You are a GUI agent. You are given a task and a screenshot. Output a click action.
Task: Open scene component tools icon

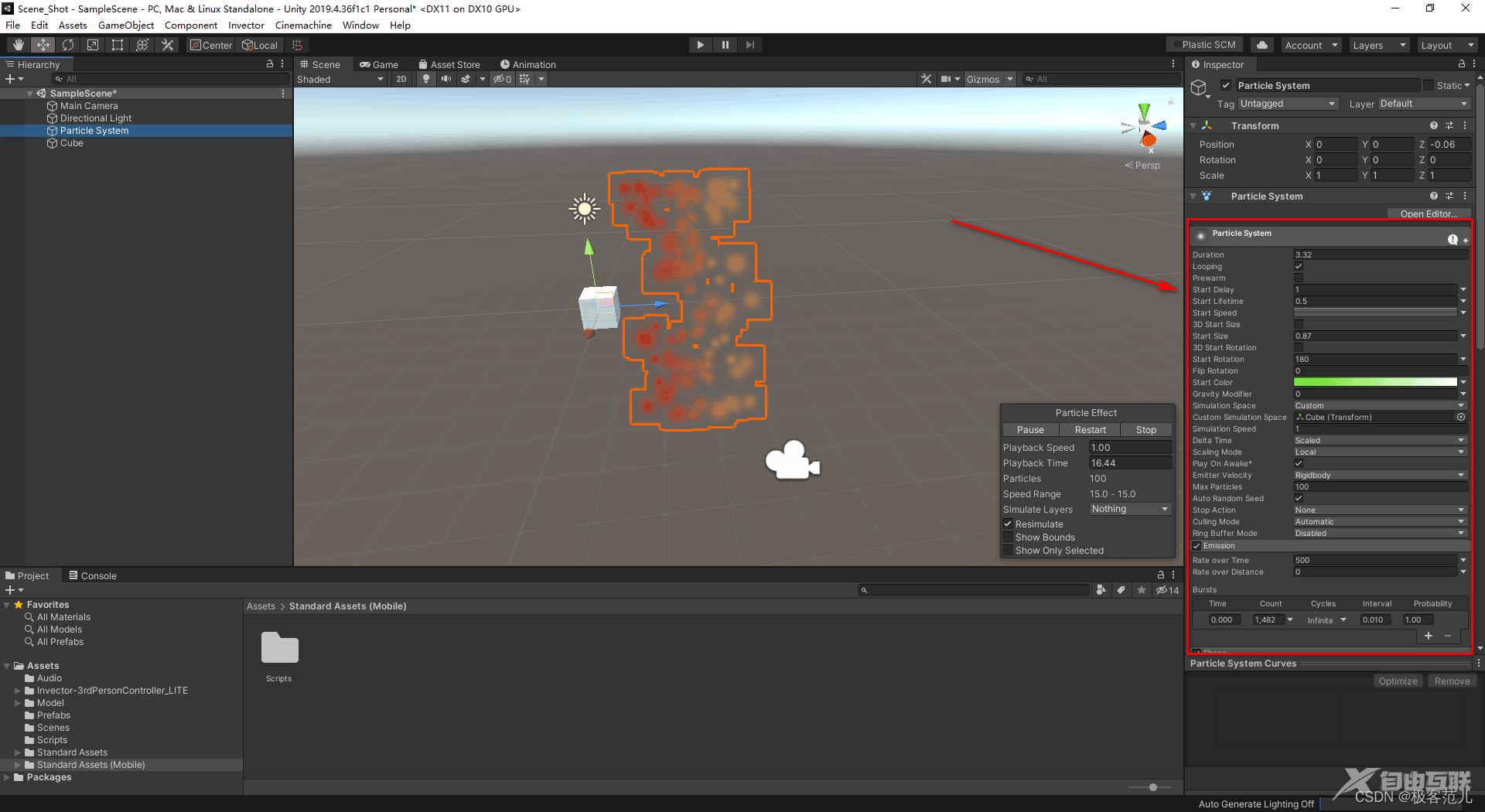click(926, 79)
